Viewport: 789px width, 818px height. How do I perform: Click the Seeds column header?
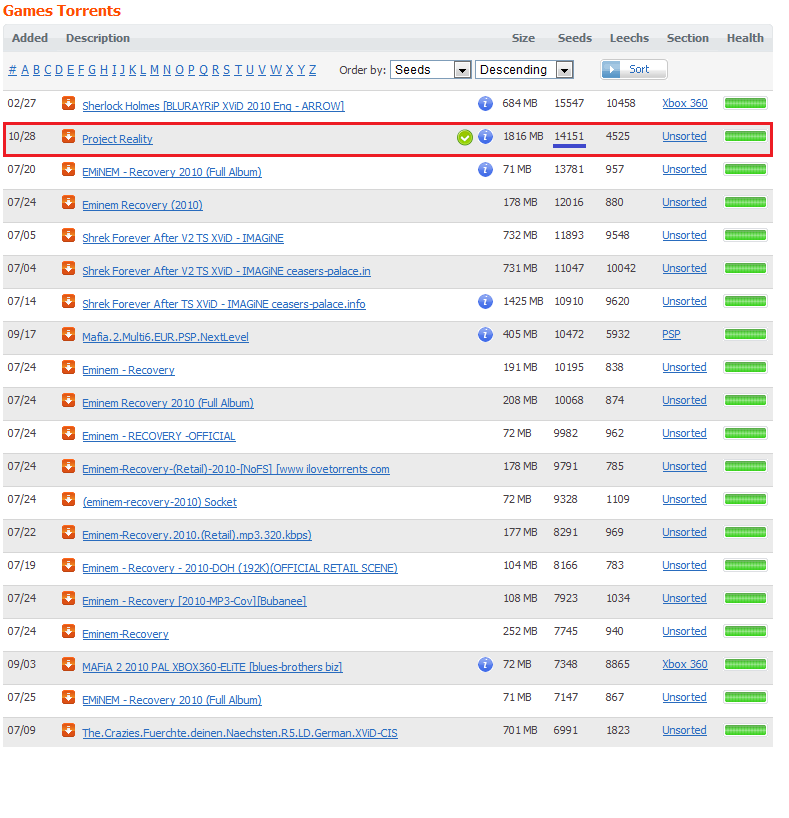(x=574, y=38)
